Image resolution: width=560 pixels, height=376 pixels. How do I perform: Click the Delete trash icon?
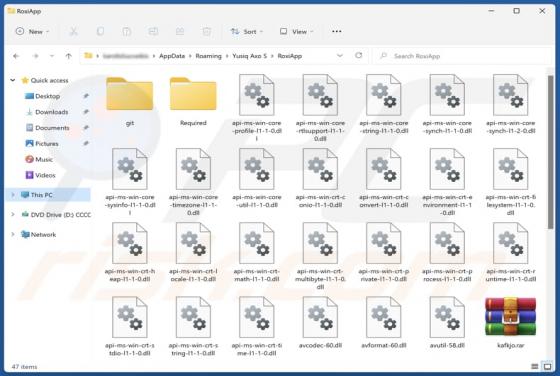pyautogui.click(x=206, y=31)
